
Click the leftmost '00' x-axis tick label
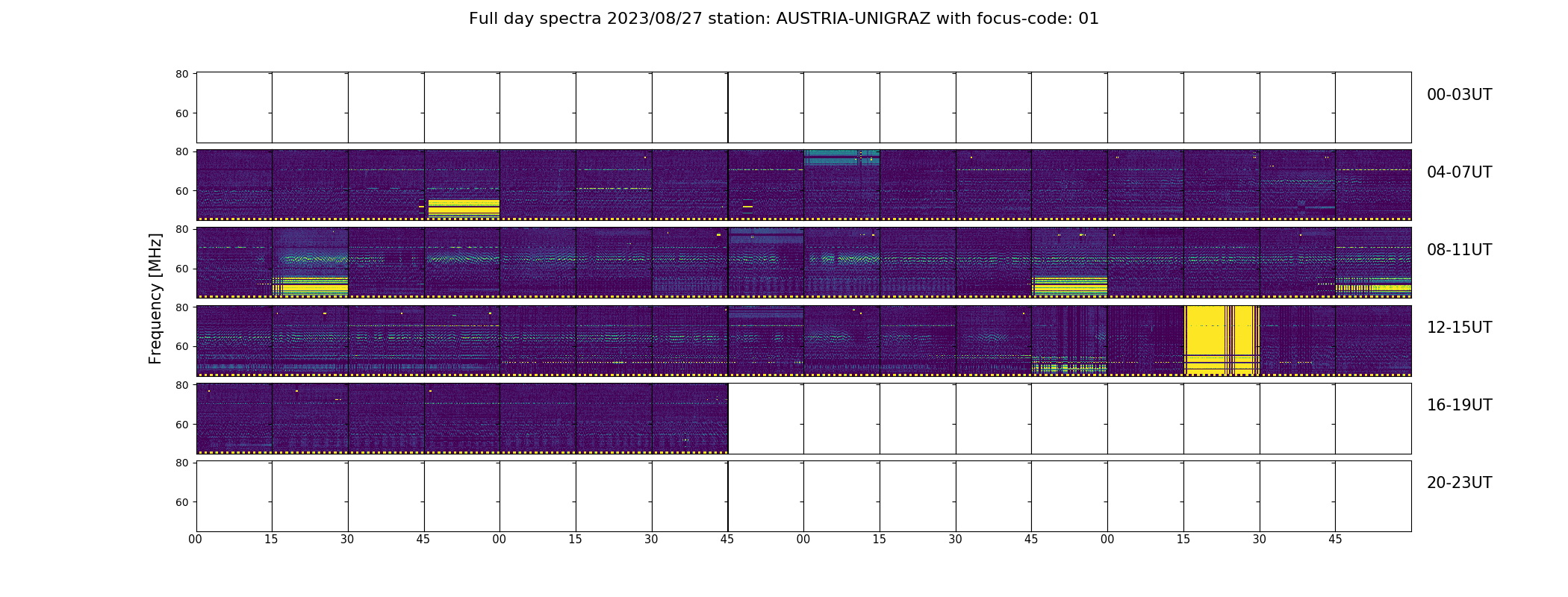coord(196,540)
